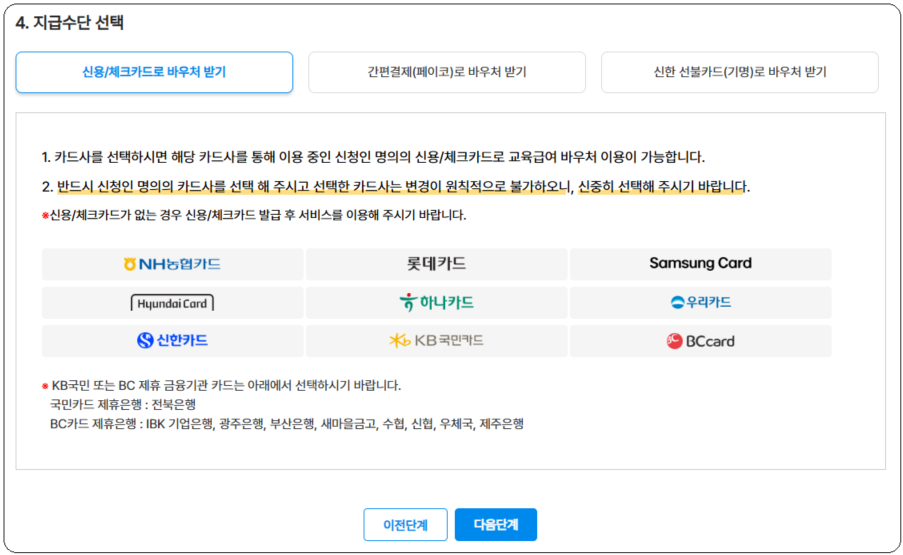Click the red-starred note on 신용/체크카드가 없는 경우
903x555 pixels.
254,215
